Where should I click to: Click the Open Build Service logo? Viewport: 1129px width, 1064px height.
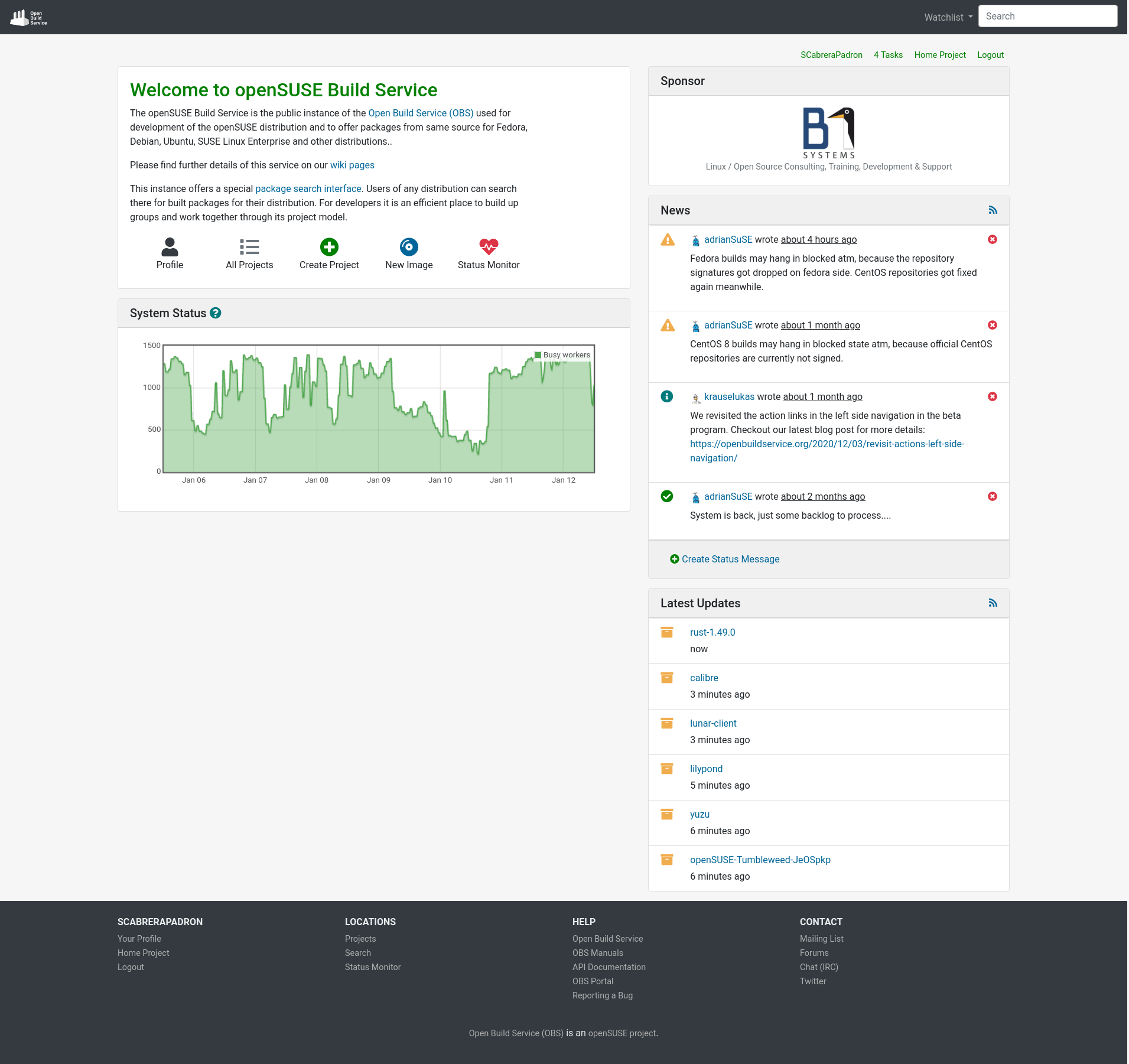click(27, 16)
